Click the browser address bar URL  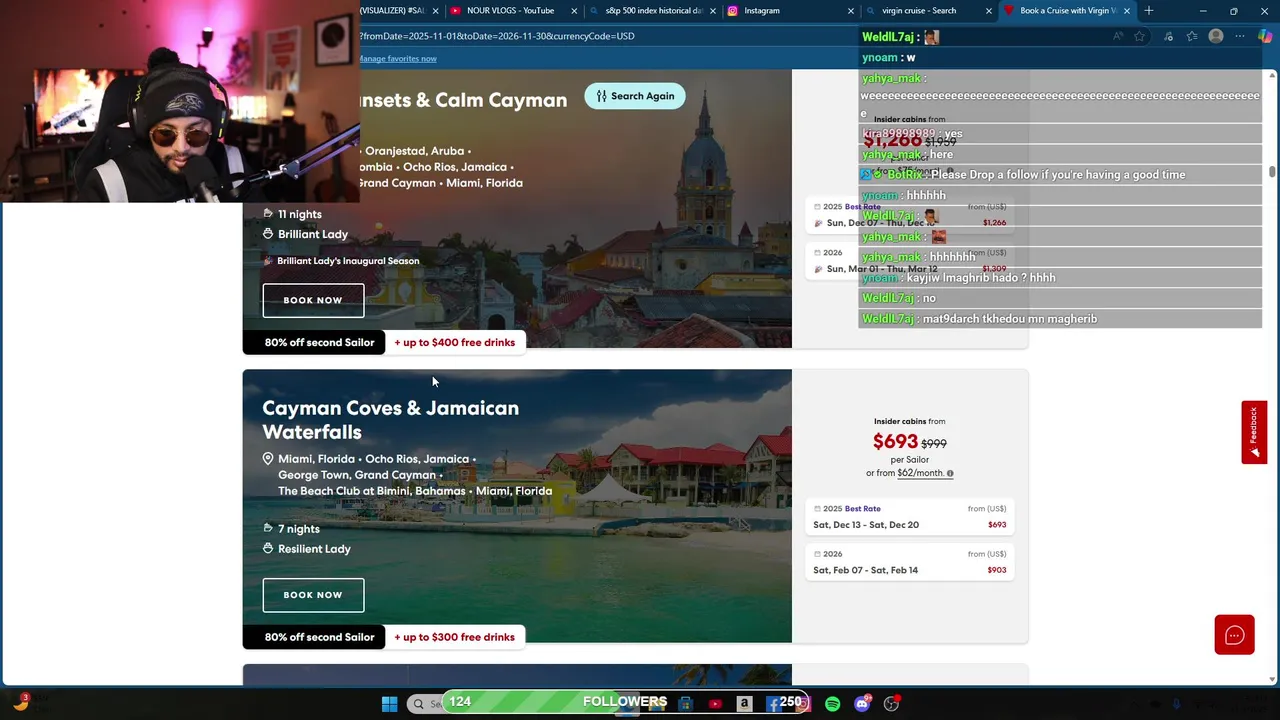pyautogui.click(x=497, y=36)
